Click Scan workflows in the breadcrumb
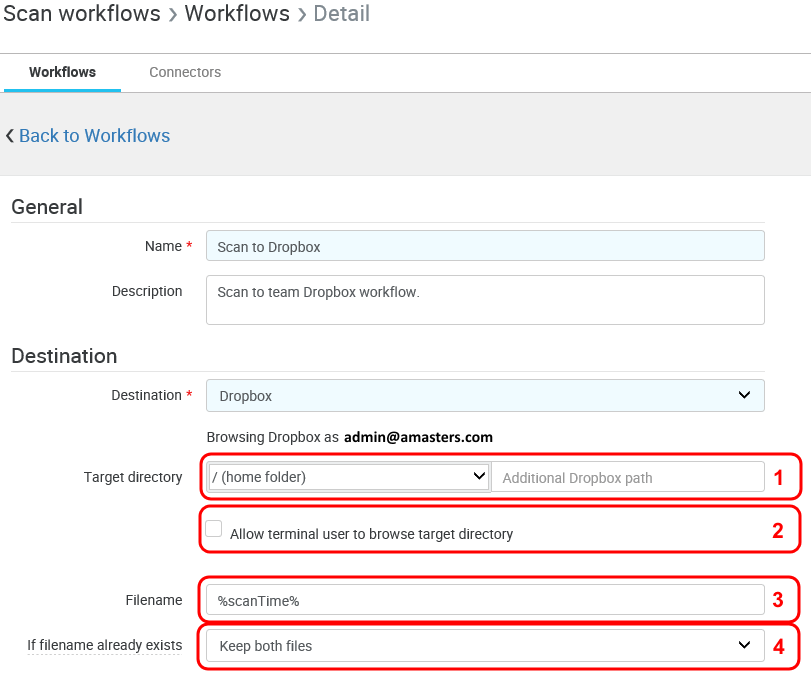 (82, 14)
